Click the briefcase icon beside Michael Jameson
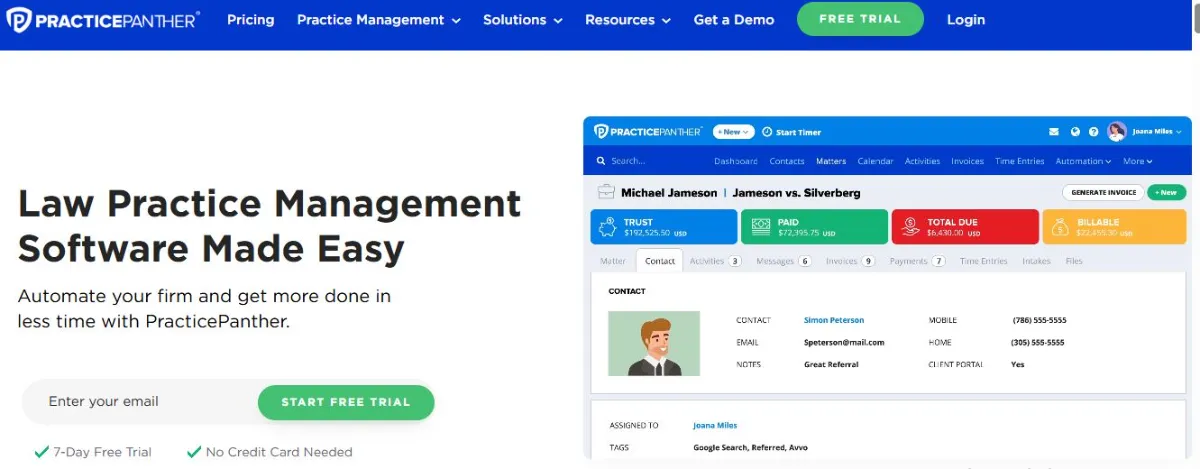This screenshot has width=1200, height=469. (605, 192)
